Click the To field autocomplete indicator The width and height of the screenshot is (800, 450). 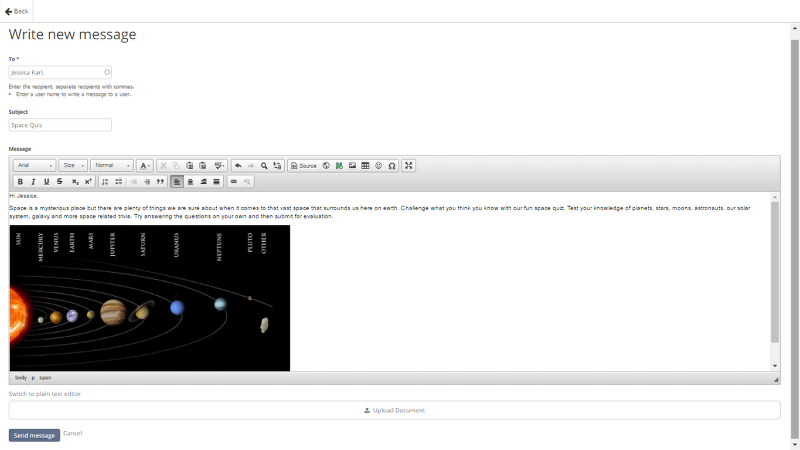(x=107, y=72)
